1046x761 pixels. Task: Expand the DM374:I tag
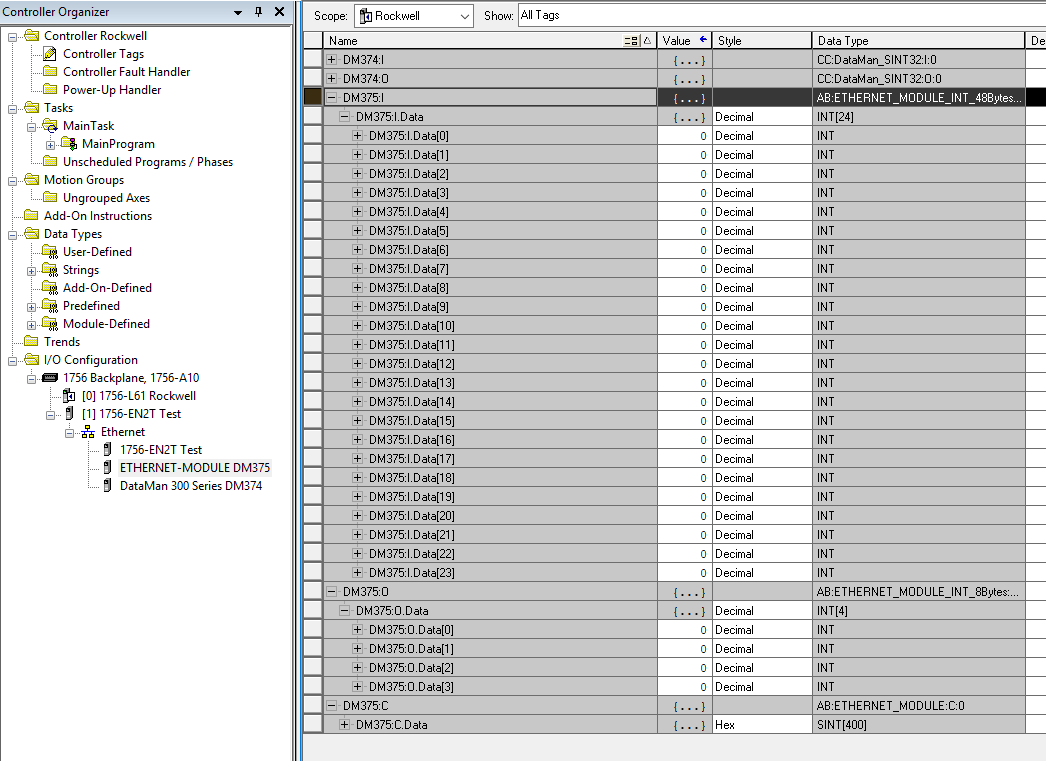coord(332,60)
